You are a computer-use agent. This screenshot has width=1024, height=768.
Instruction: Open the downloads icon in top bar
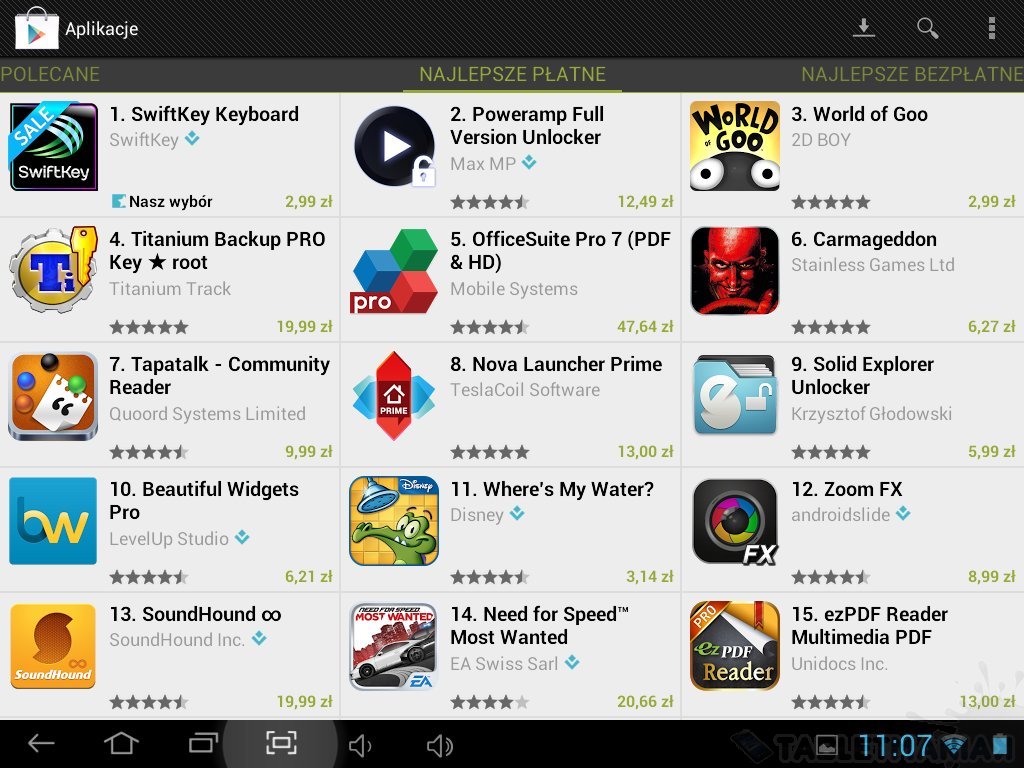pyautogui.click(x=863, y=28)
